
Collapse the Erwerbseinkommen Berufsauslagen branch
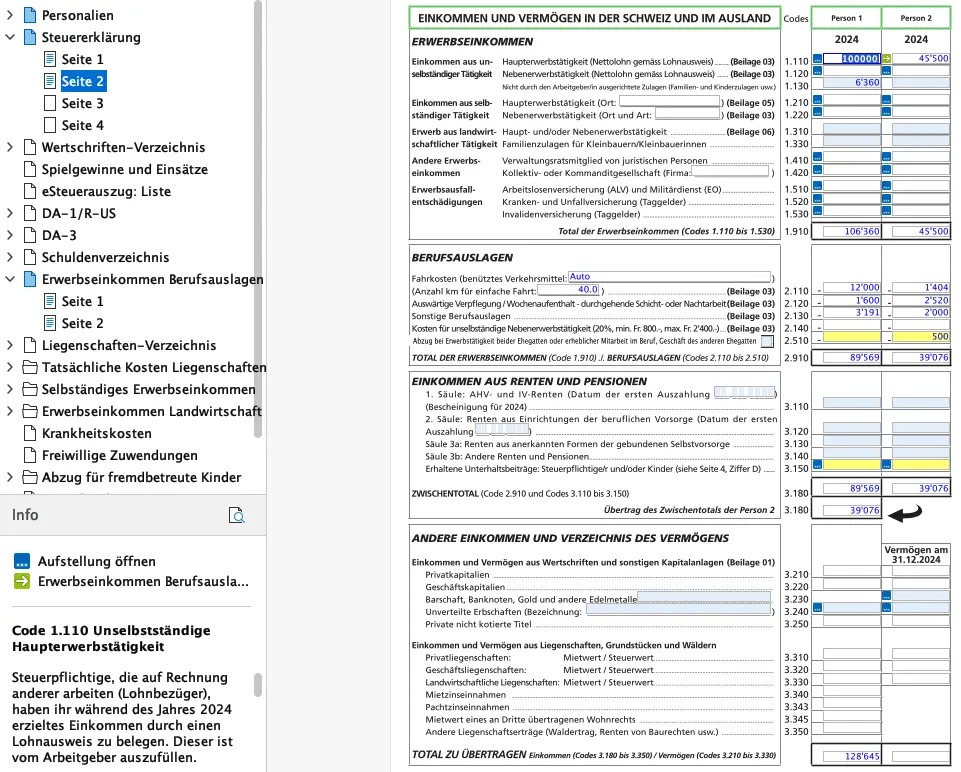10,279
